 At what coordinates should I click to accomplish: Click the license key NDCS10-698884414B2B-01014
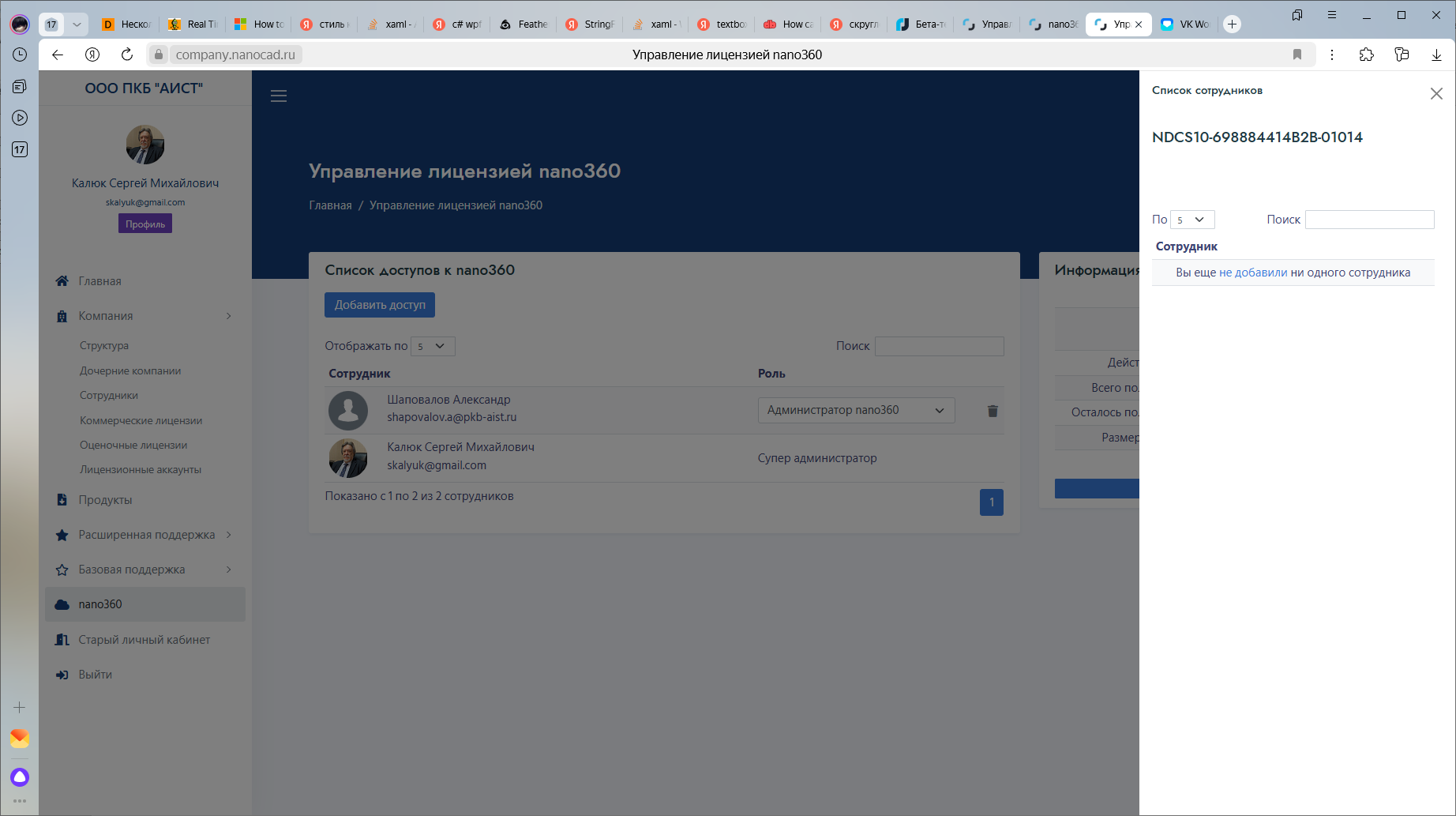click(x=1257, y=137)
